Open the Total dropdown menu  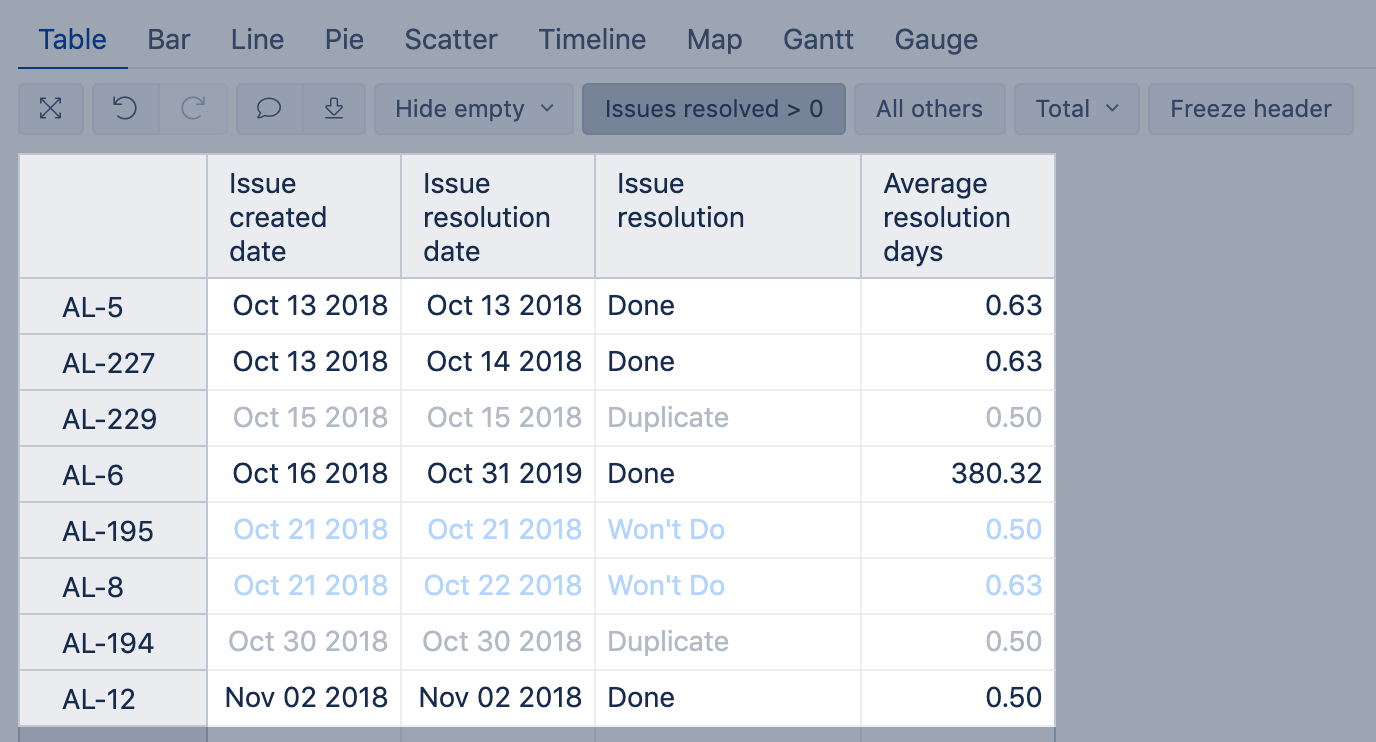coord(1076,109)
